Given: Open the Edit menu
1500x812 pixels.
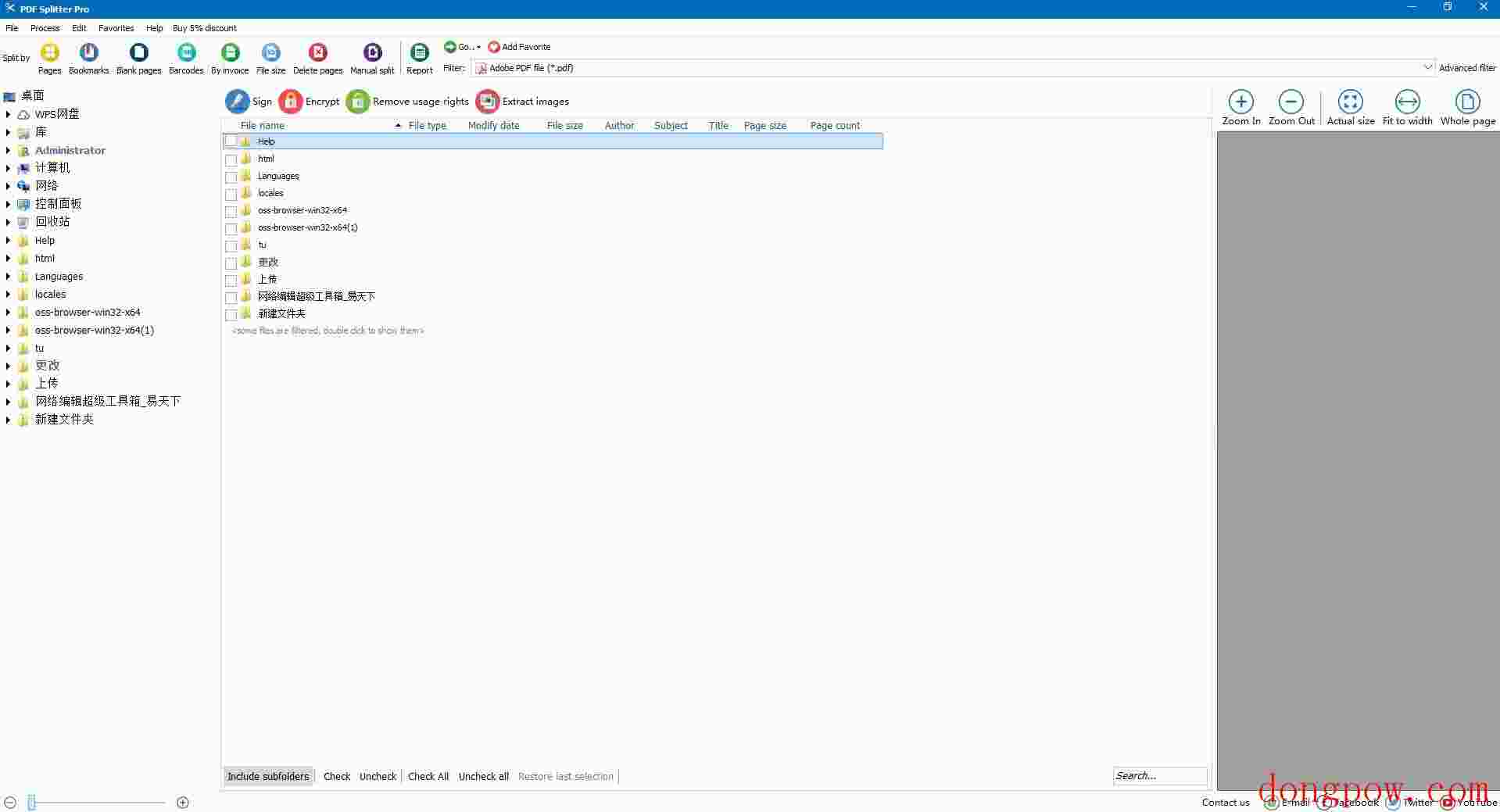Looking at the screenshot, I should [x=79, y=28].
